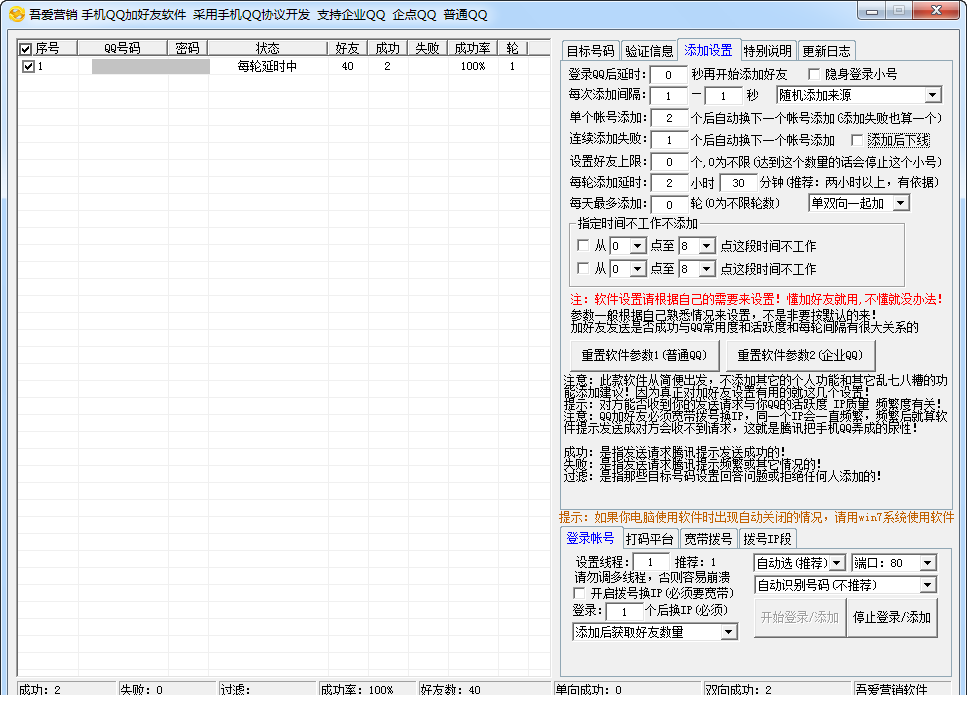The height and width of the screenshot is (718, 967).
Task: Uncheck the checkbox for row 1
Action: pyautogui.click(x=28, y=67)
